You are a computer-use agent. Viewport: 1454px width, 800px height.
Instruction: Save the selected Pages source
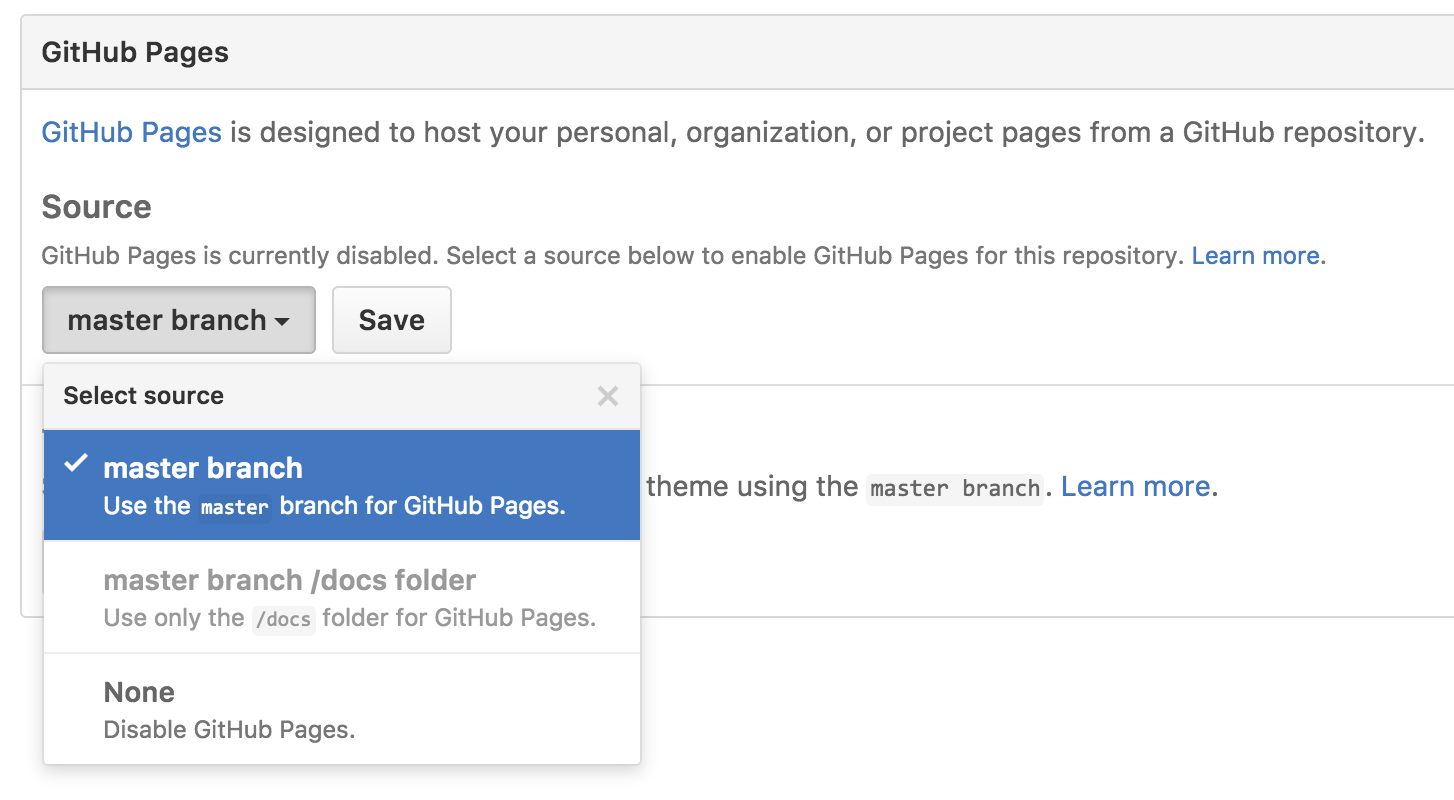392,320
